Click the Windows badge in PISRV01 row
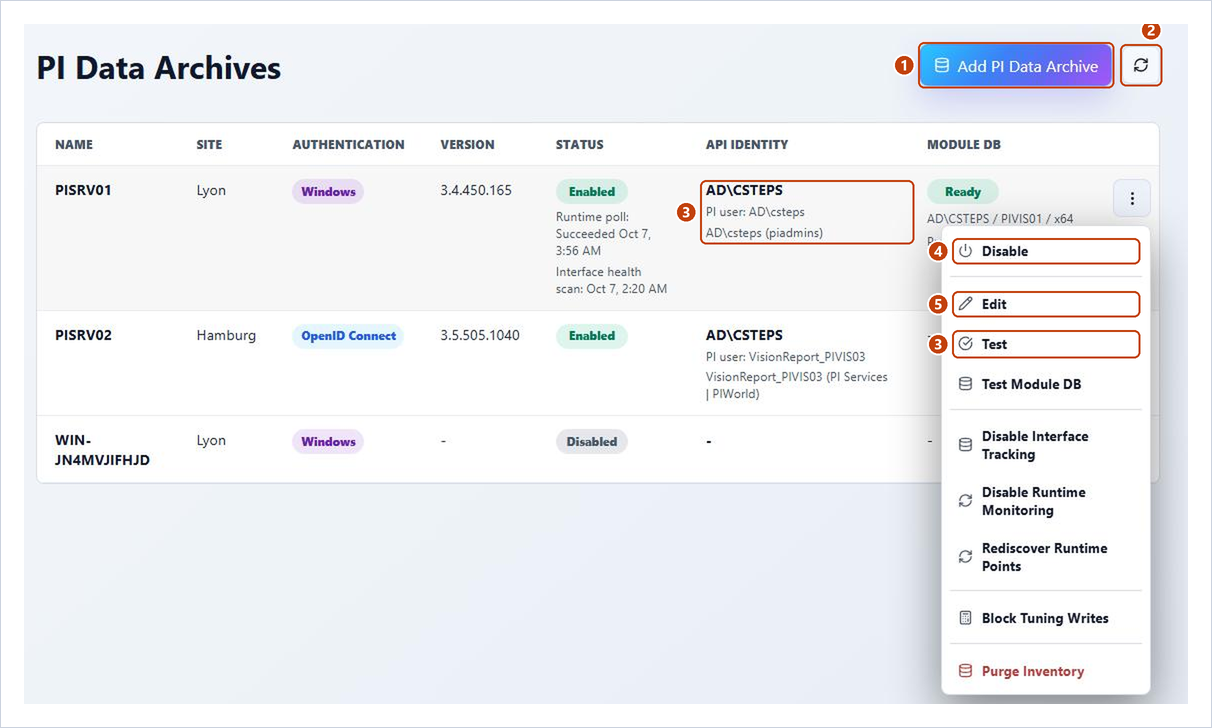Image resolution: width=1212 pixels, height=728 pixels. tap(328, 191)
